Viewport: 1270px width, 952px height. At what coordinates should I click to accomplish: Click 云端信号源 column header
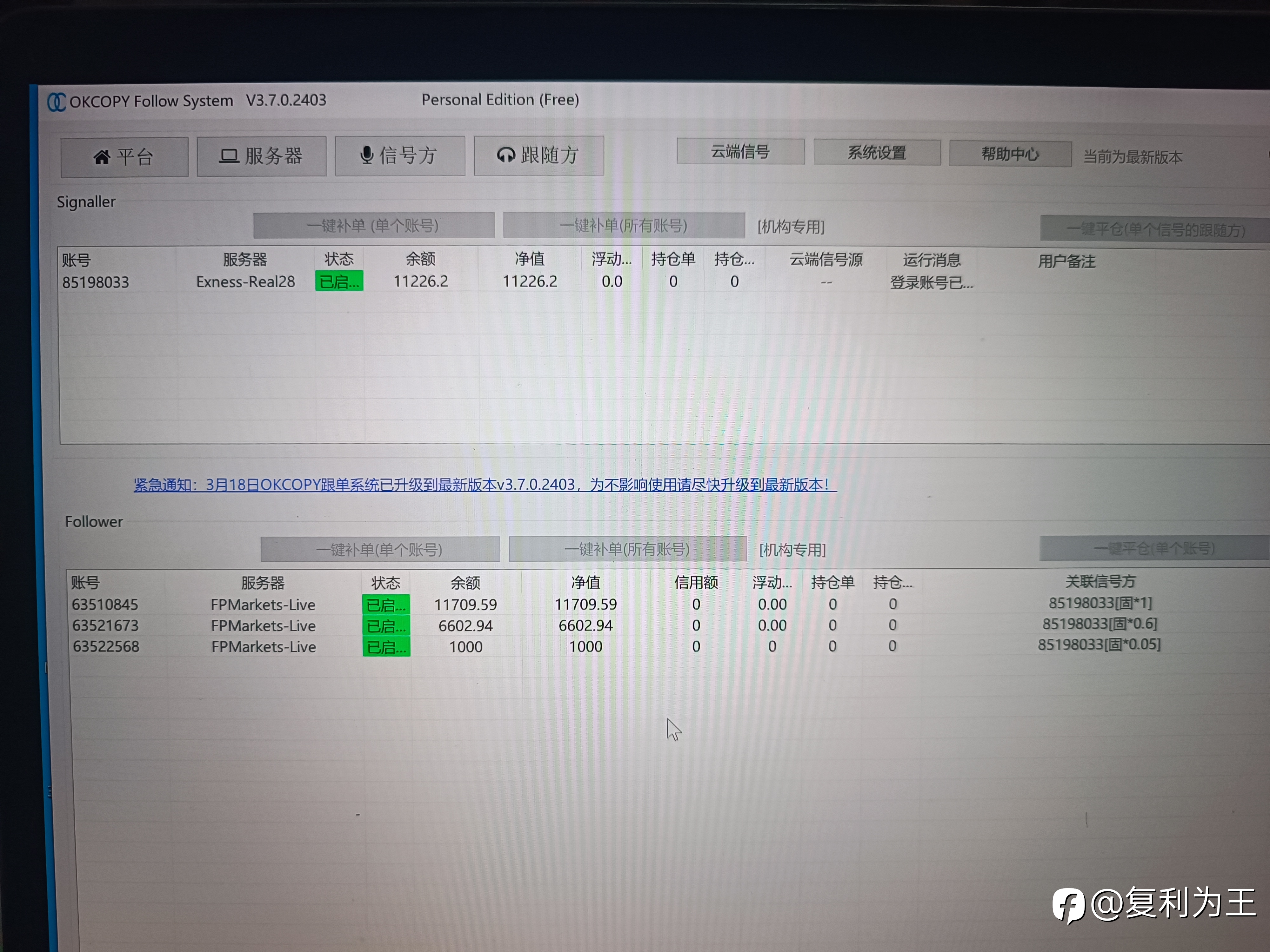826,259
